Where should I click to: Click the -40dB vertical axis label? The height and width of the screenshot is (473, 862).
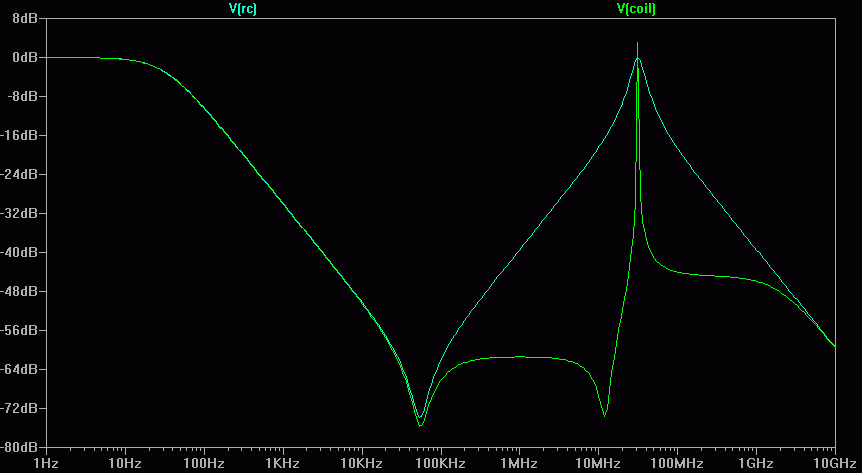[19, 252]
